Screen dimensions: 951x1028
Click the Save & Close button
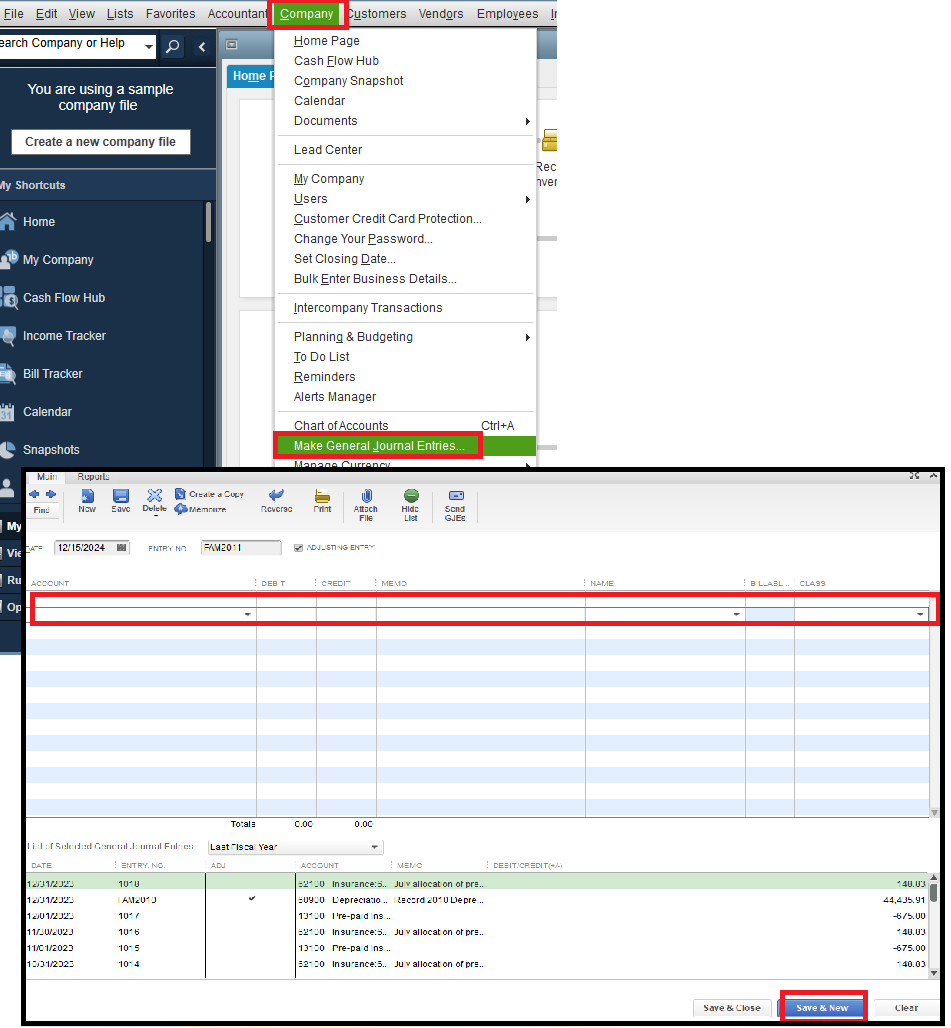coord(732,1008)
